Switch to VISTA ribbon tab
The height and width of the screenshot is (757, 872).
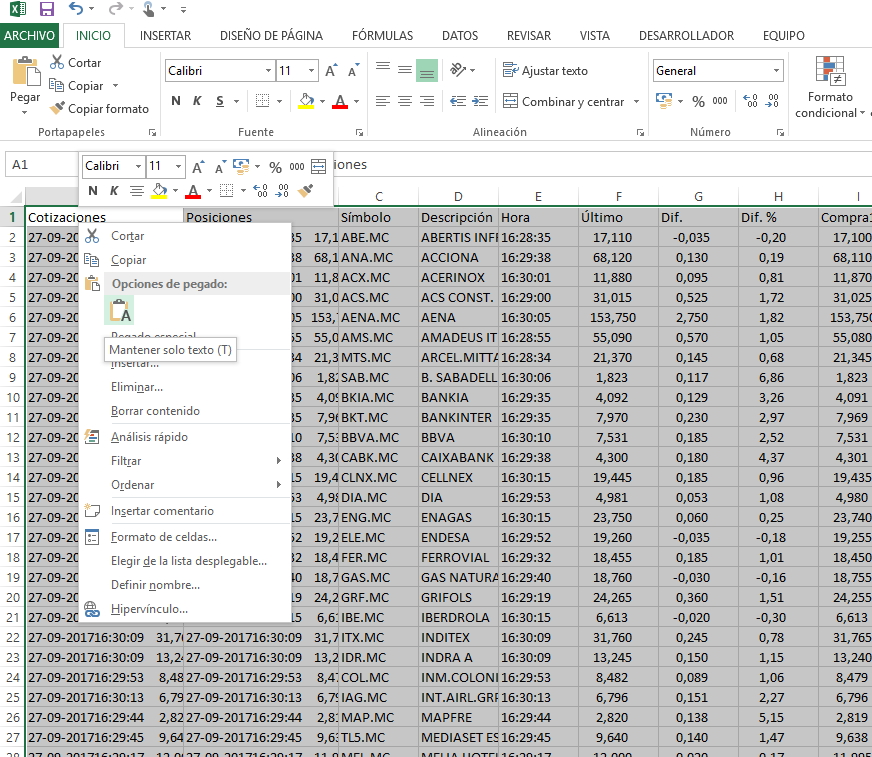(x=594, y=36)
